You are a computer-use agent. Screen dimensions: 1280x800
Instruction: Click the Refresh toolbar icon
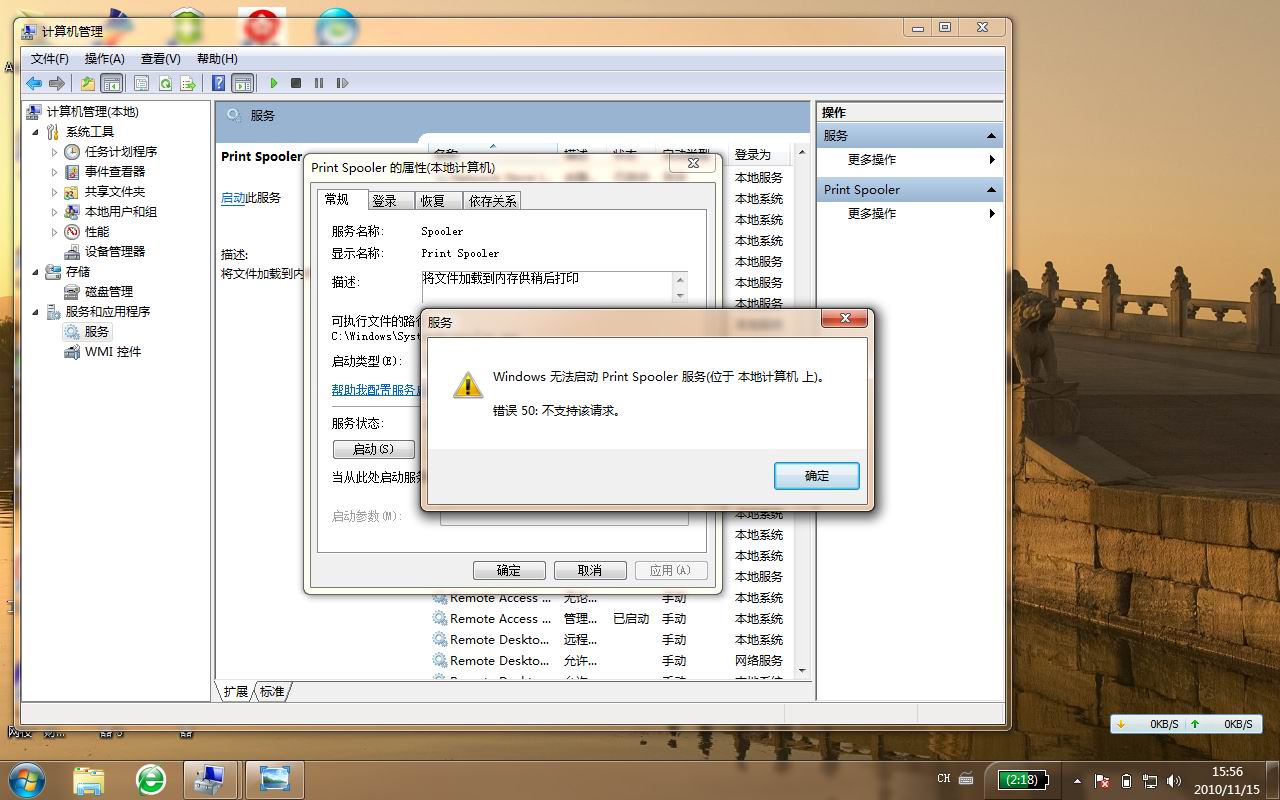[x=164, y=84]
